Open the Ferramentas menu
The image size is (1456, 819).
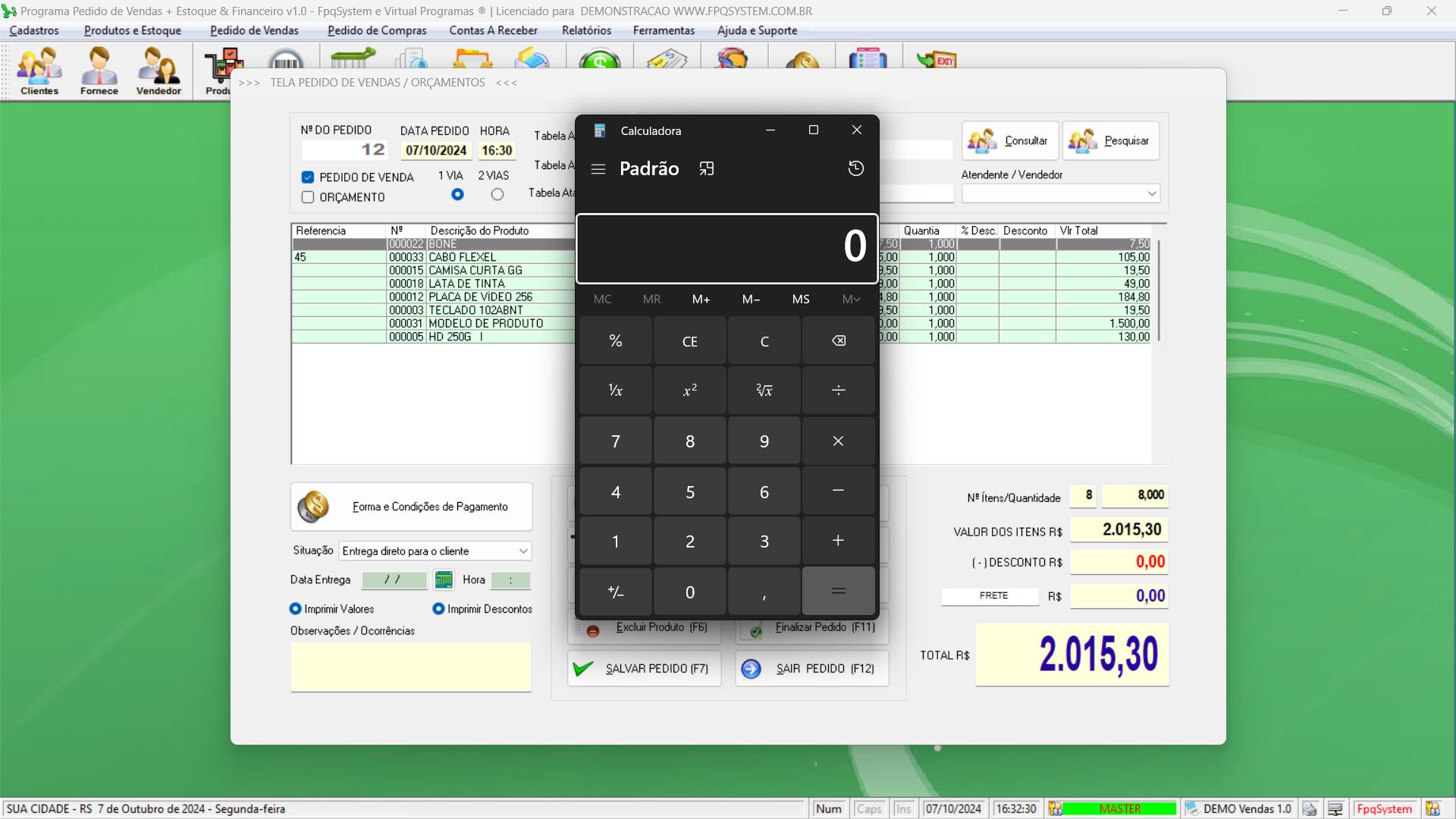(x=664, y=30)
